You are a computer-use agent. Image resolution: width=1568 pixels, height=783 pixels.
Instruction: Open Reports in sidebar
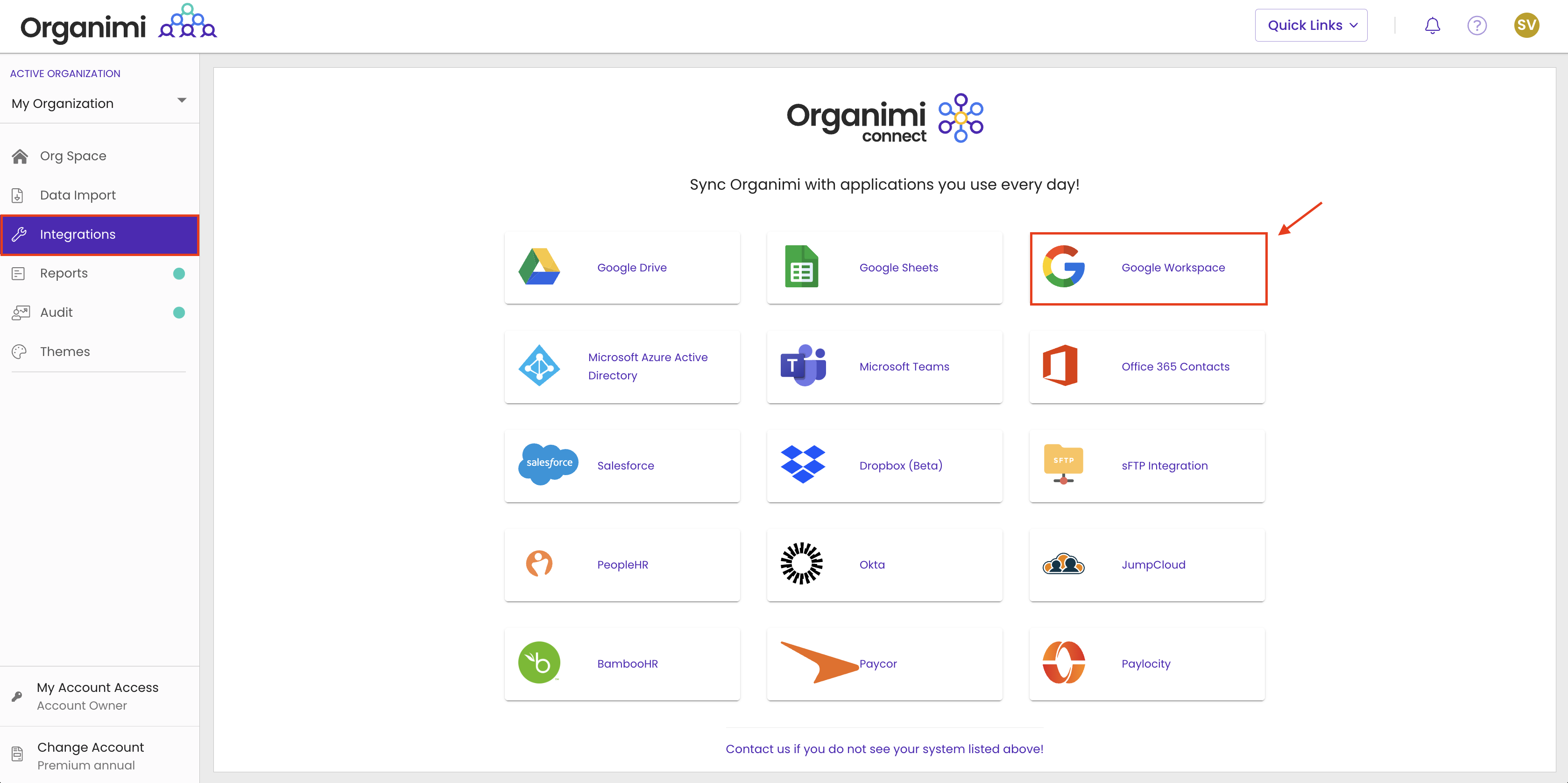tap(99, 273)
